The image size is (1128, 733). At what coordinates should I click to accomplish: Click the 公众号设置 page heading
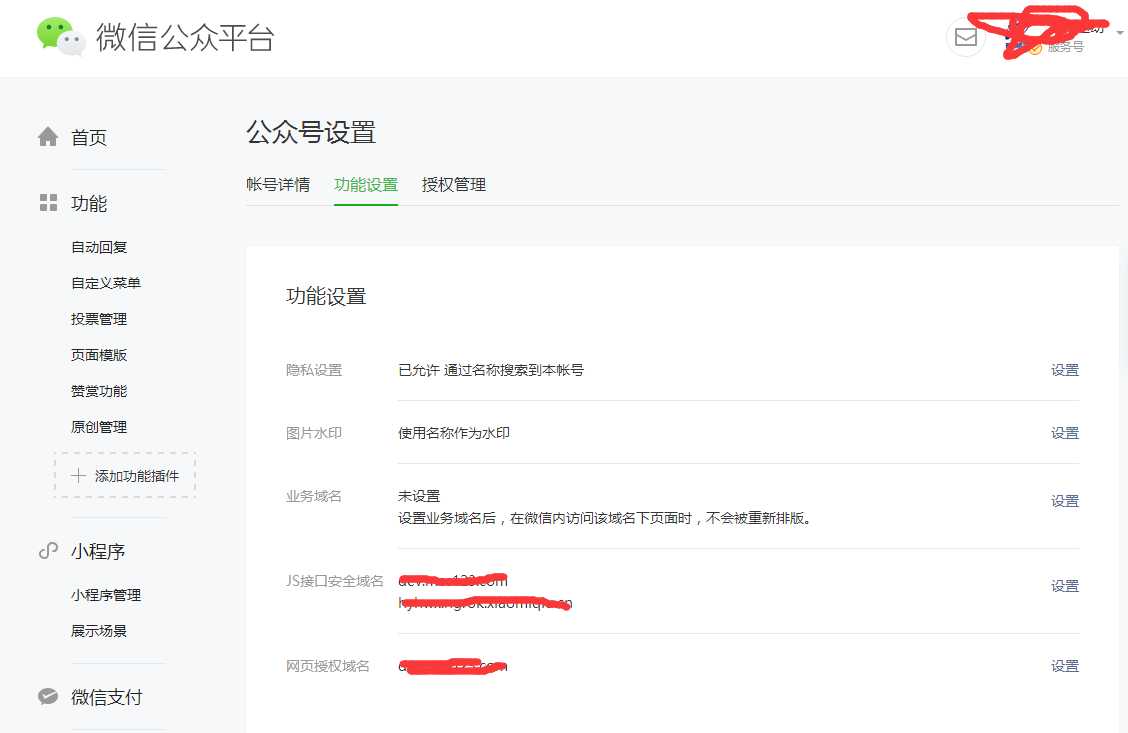pos(311,132)
